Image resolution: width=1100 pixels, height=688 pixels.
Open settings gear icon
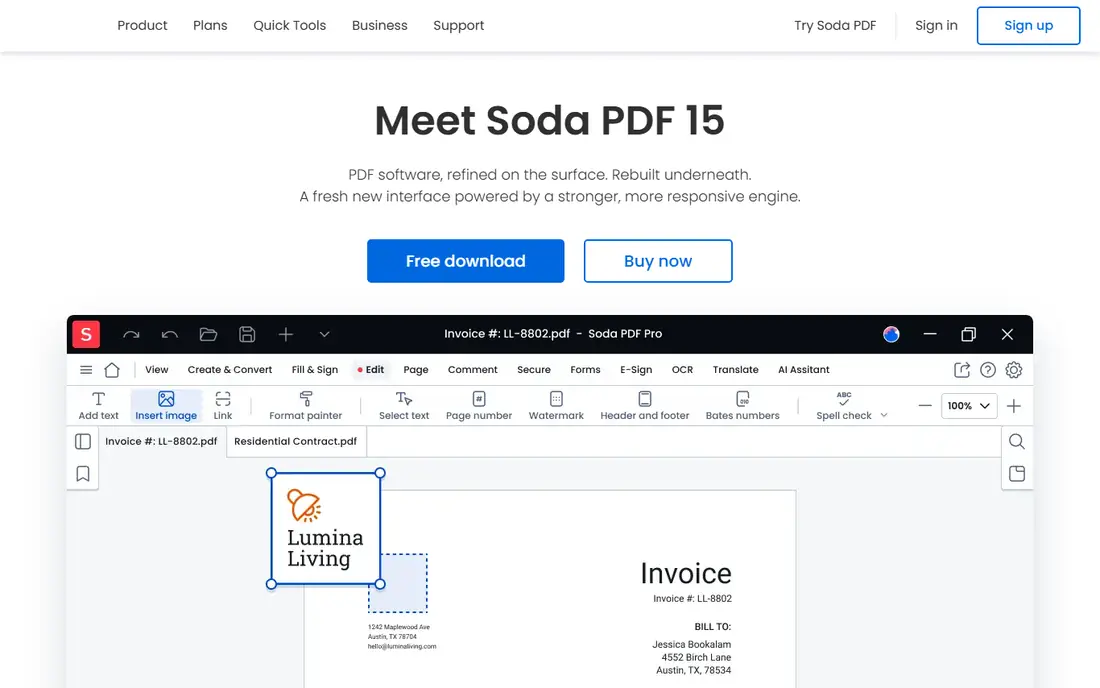pyautogui.click(x=1014, y=370)
